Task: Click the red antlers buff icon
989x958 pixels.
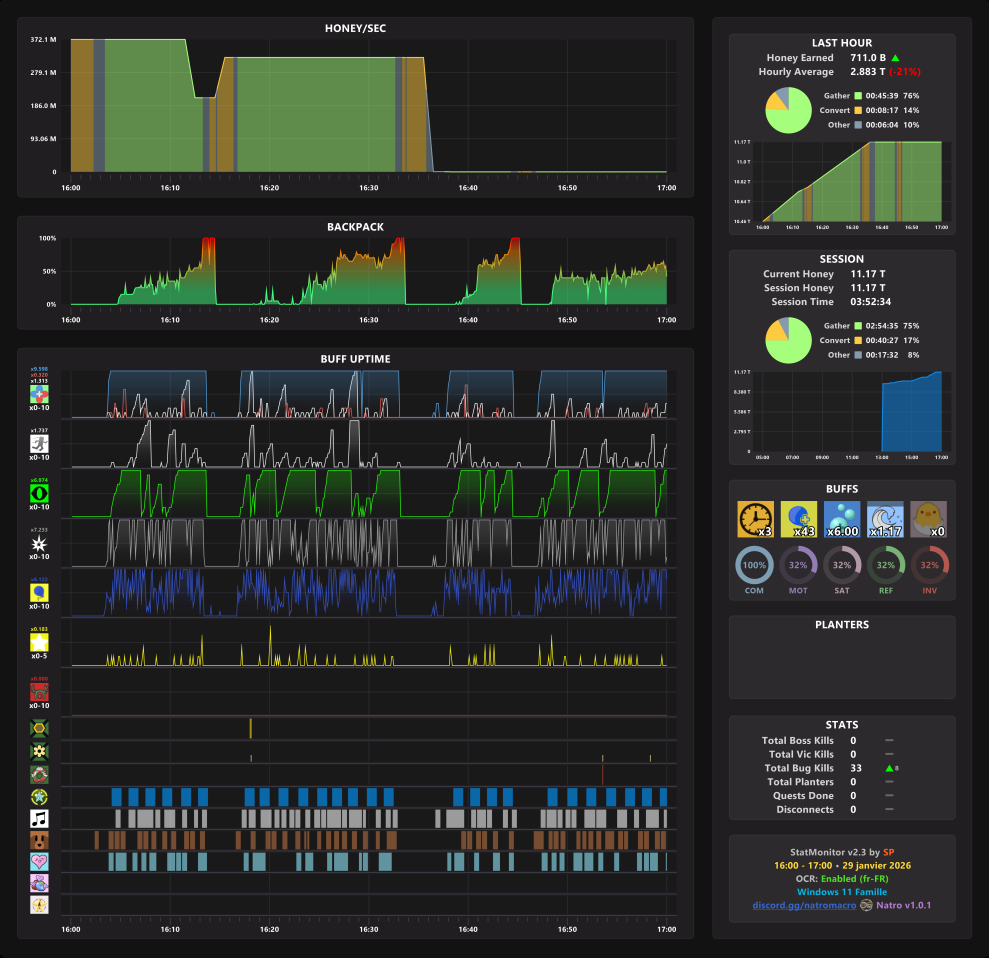Action: 39,692
